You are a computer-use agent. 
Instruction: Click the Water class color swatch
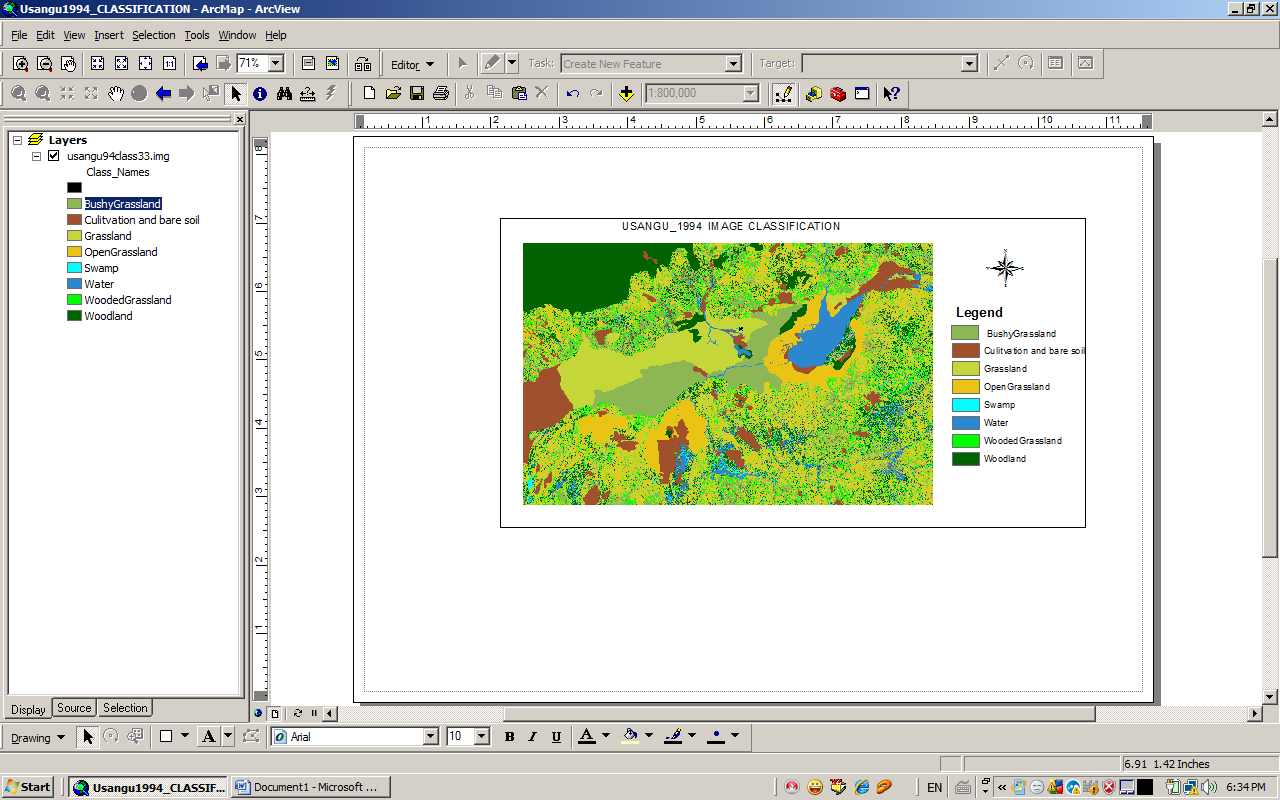(x=74, y=284)
